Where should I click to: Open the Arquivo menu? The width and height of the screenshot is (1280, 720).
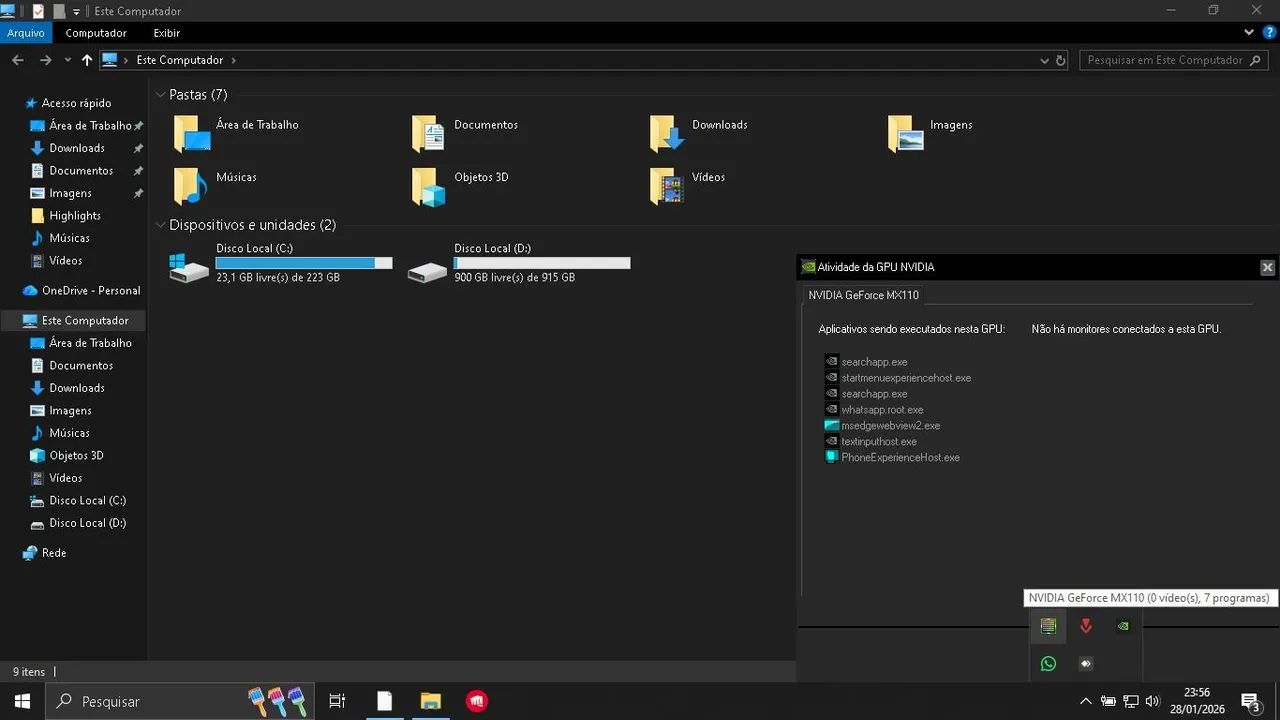26,33
